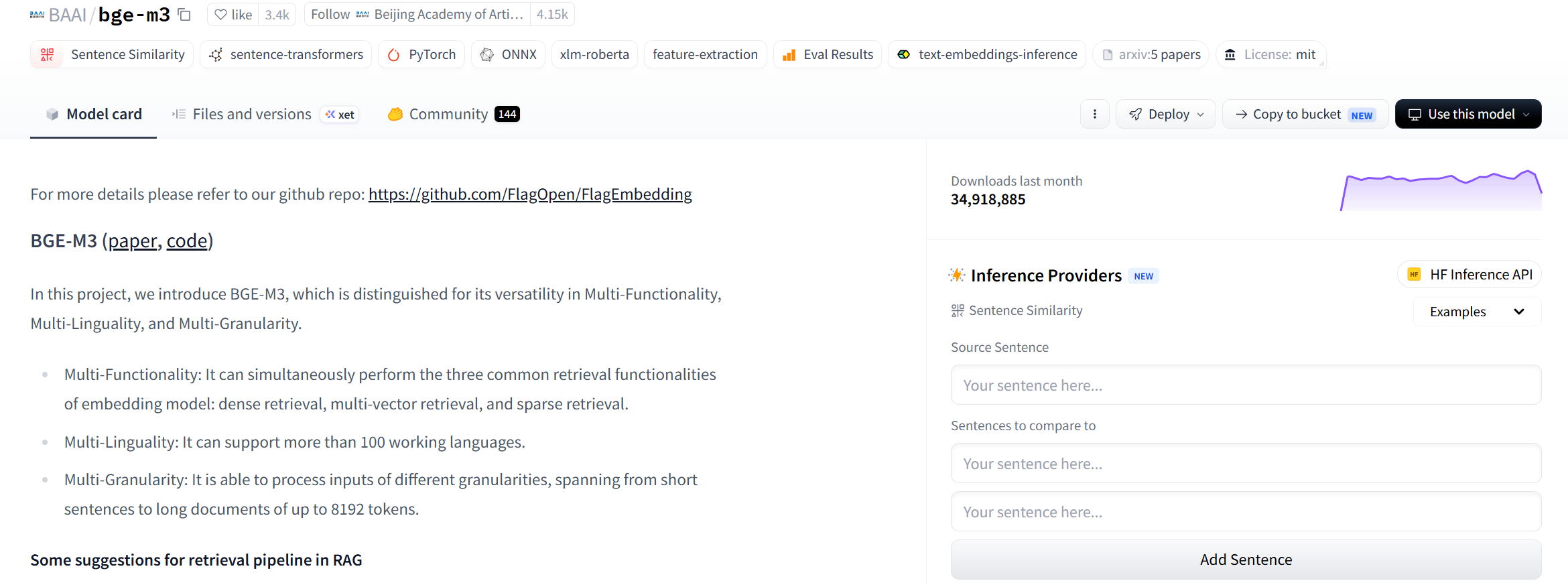Open the arxiv:5 papers tag
Screen dimensions: 1568x585
coord(1151,55)
